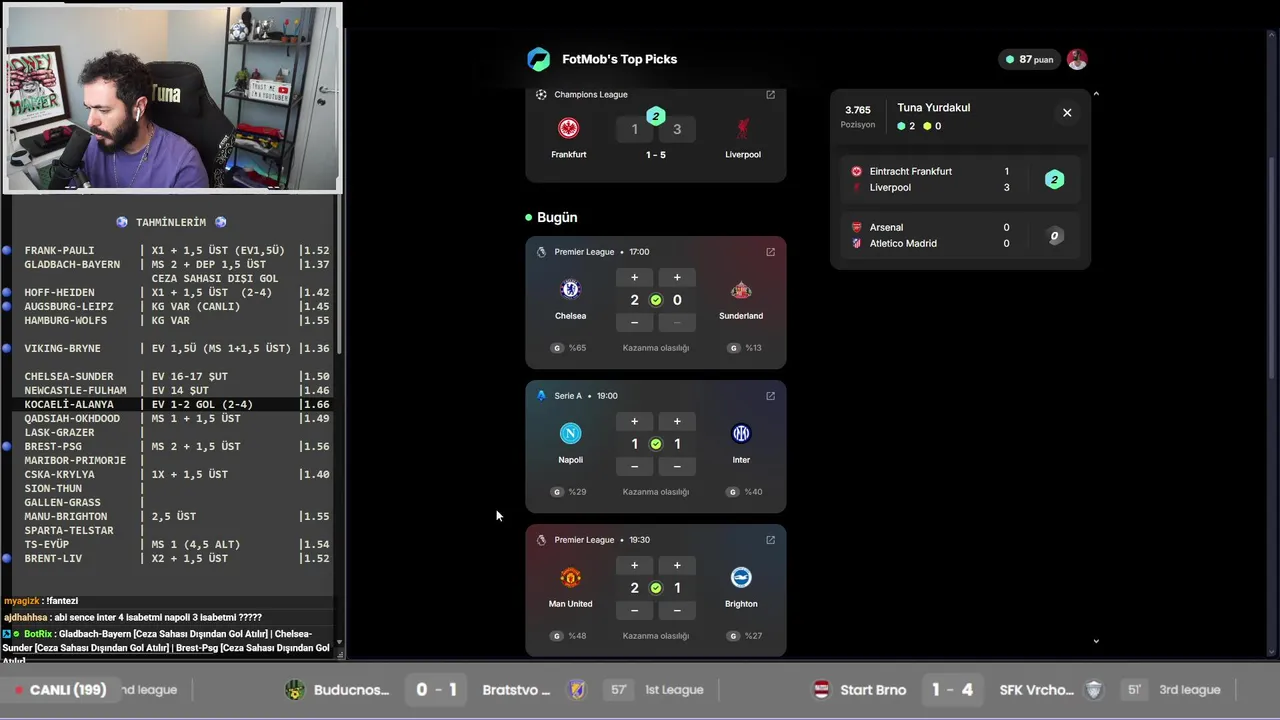The height and width of the screenshot is (720, 1280).
Task: Click the Frankfurt club crest
Action: pyautogui.click(x=569, y=128)
